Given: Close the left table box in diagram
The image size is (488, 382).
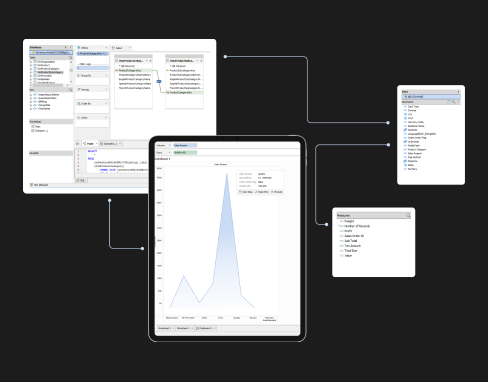Looking at the screenshot, I should click(x=150, y=61).
